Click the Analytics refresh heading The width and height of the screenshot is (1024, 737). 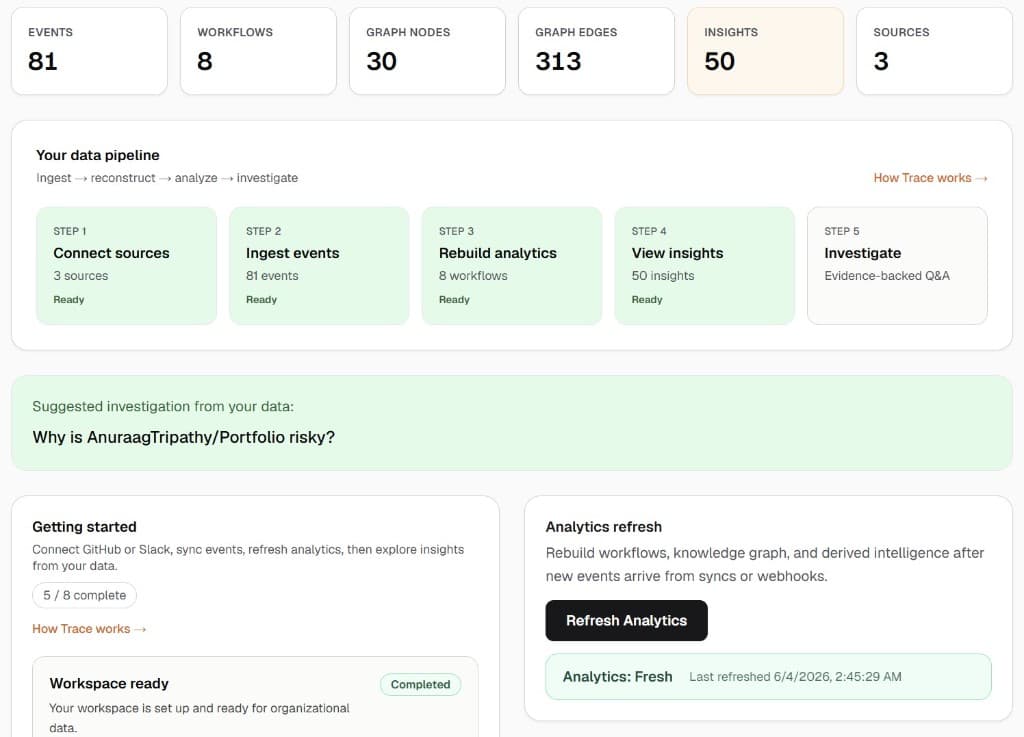603,527
